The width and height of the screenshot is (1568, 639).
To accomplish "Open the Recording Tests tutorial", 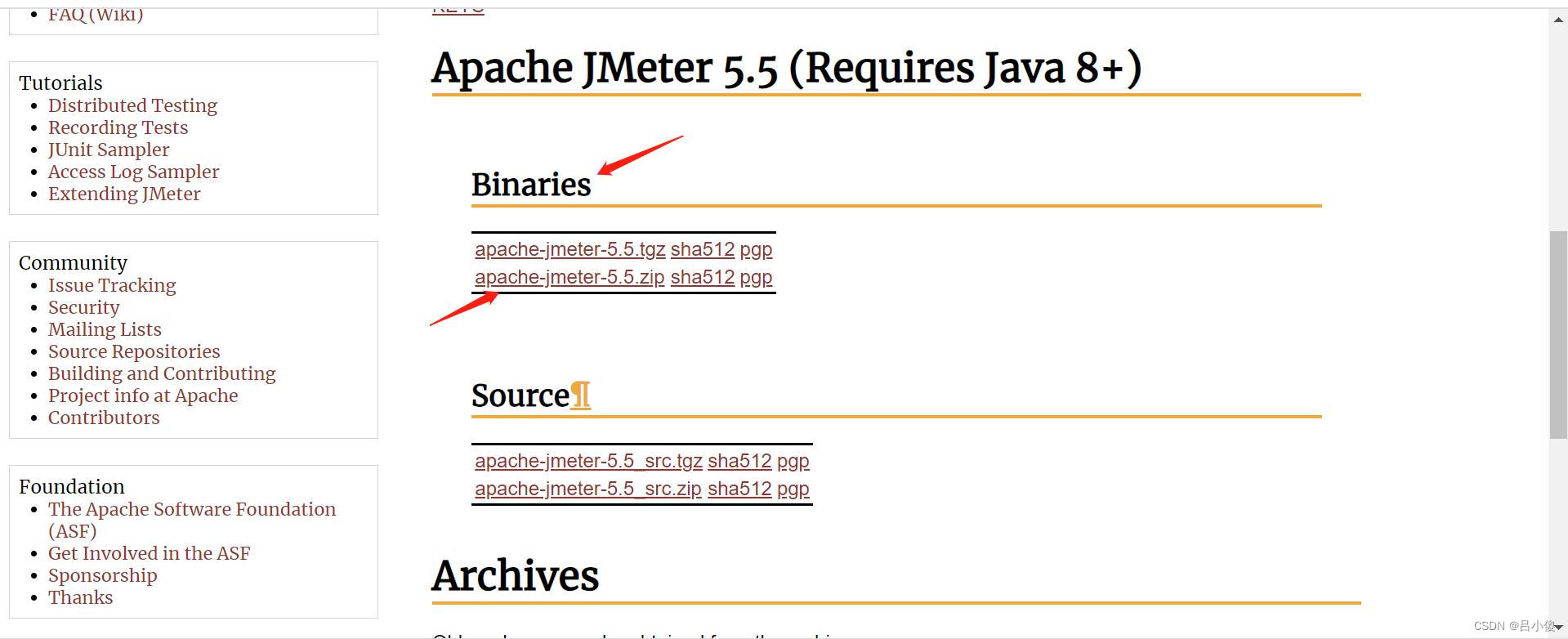I will (x=117, y=127).
